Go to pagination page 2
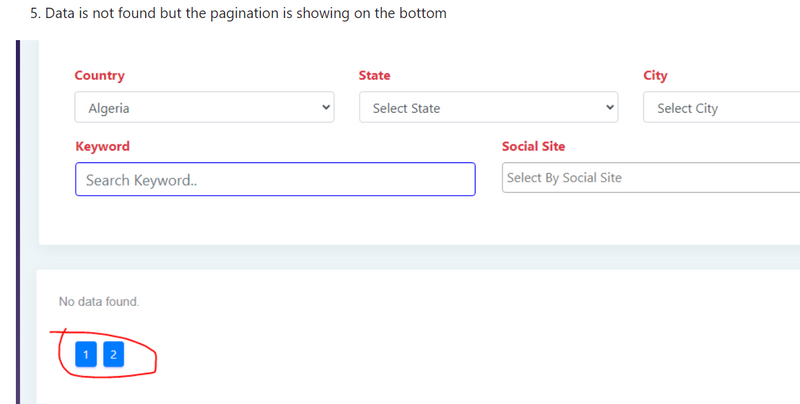Image resolution: width=800 pixels, height=404 pixels. tap(114, 355)
